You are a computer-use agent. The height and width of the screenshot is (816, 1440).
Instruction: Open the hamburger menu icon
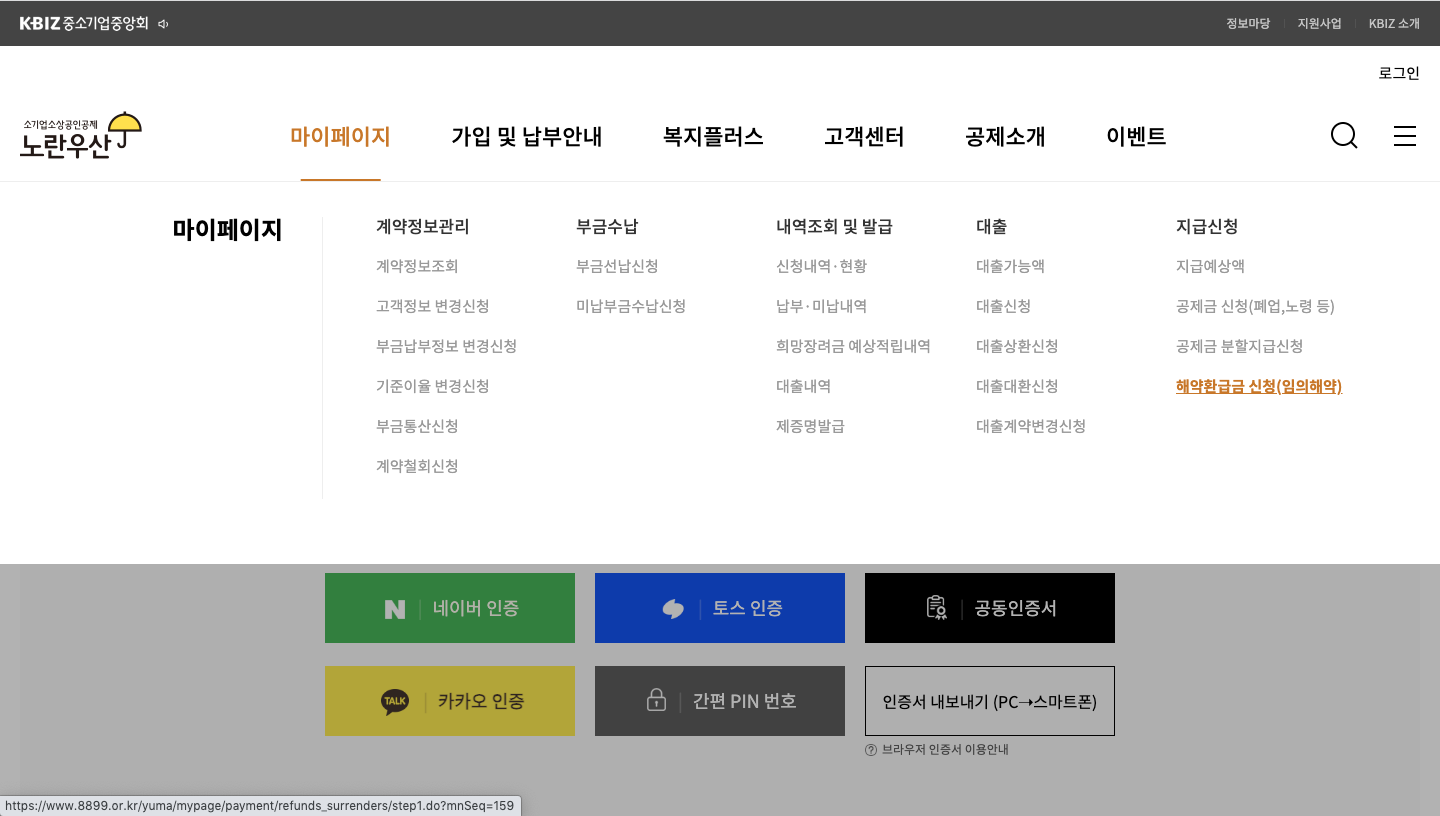click(x=1404, y=136)
